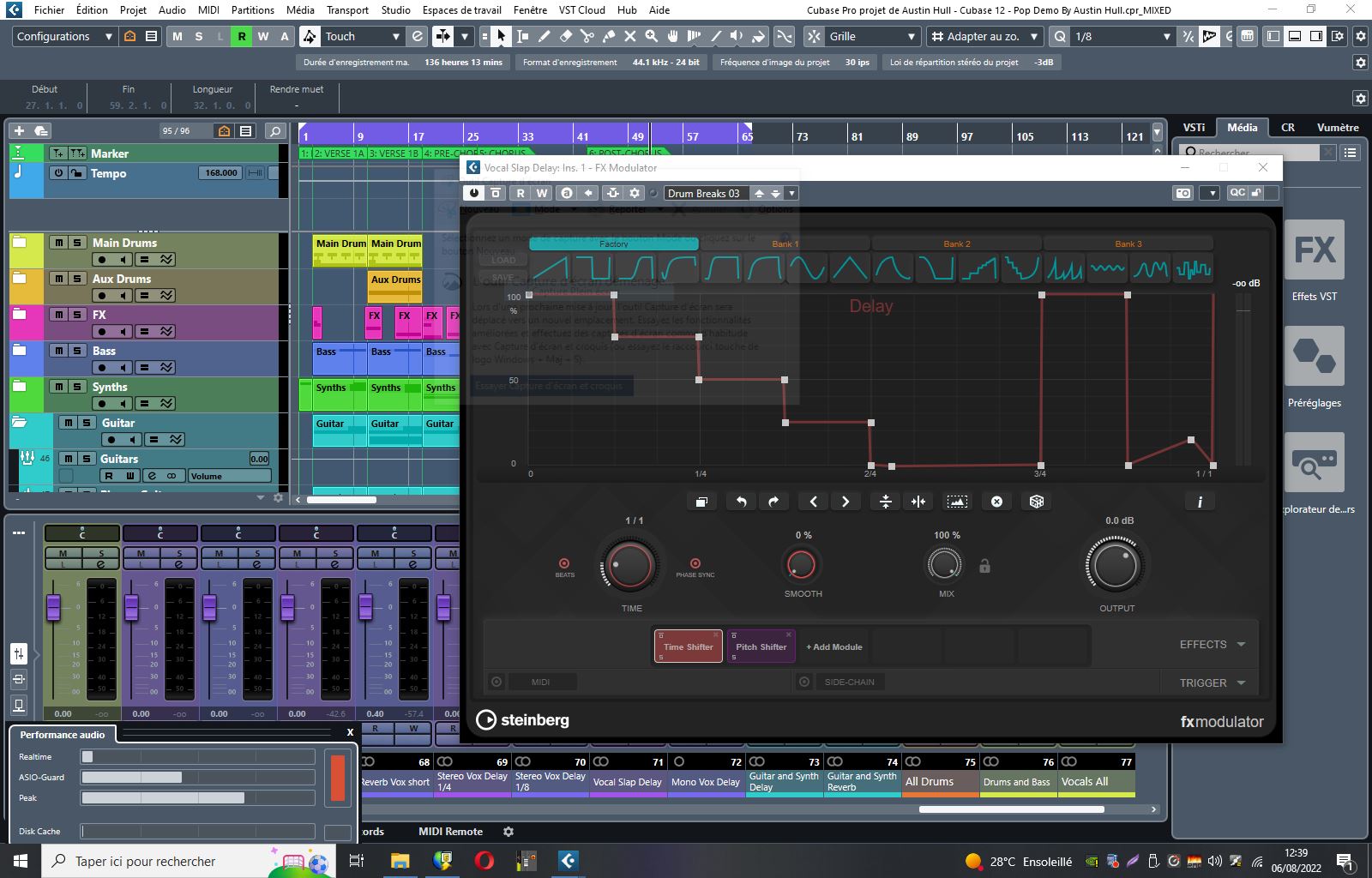Open the Adapter au zoom dropdown
1372x878 pixels.
pyautogui.click(x=984, y=36)
